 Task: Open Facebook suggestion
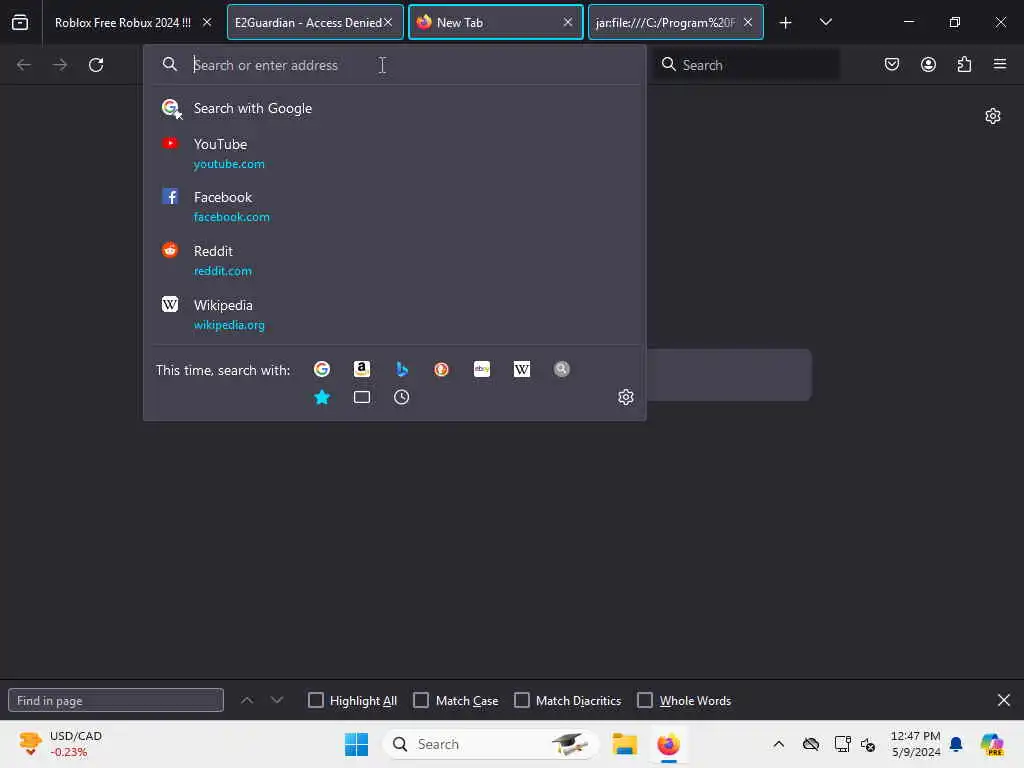tap(394, 206)
